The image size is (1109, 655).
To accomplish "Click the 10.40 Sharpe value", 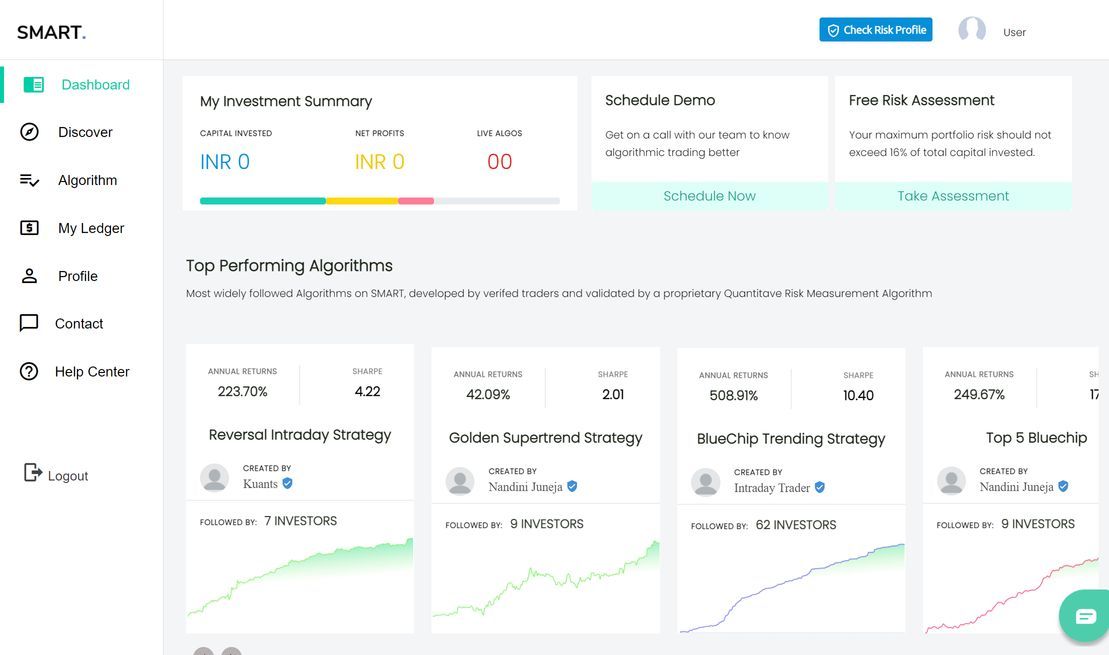I will point(858,395).
